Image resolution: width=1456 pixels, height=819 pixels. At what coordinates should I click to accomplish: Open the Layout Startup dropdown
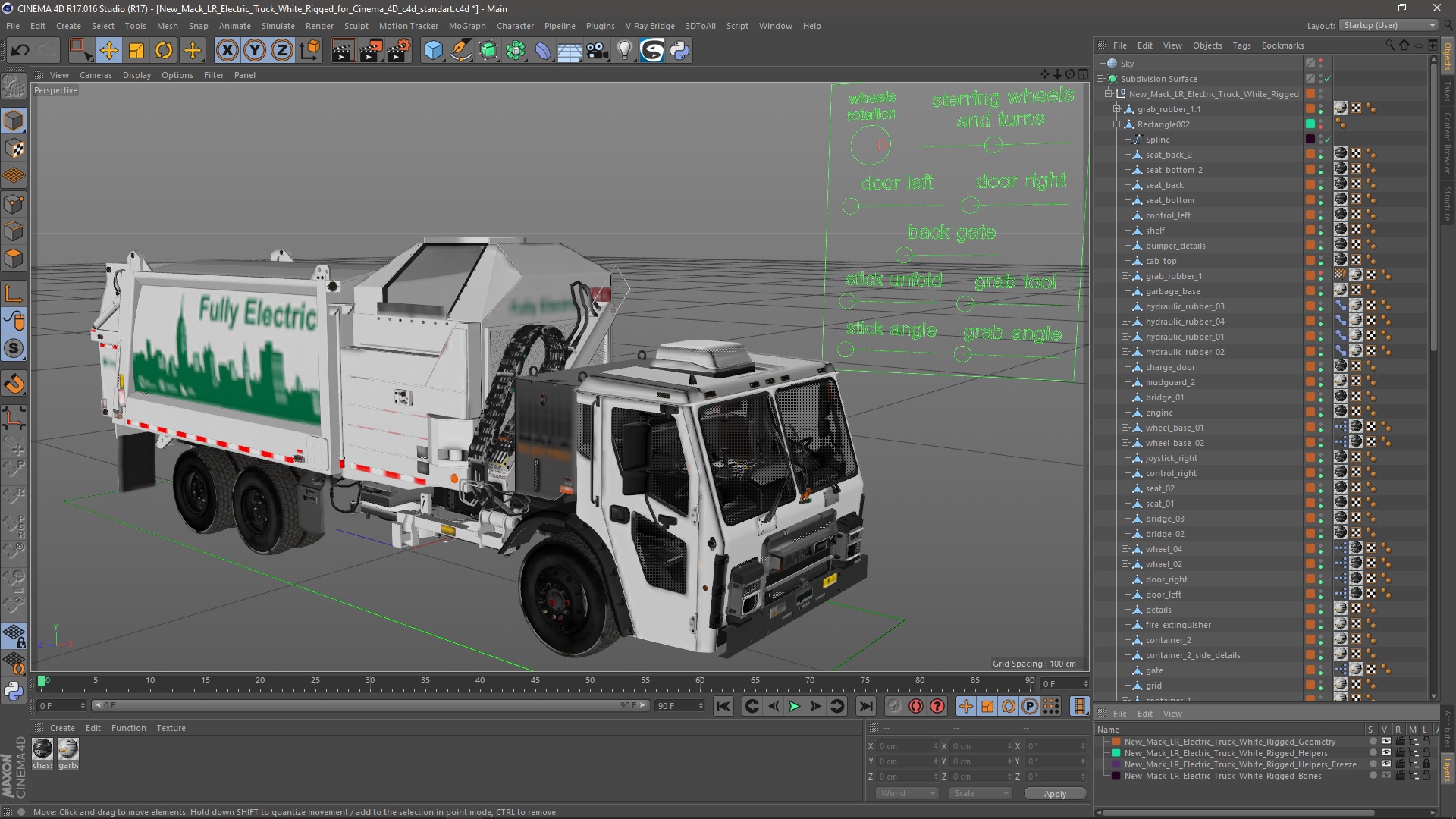1389,25
